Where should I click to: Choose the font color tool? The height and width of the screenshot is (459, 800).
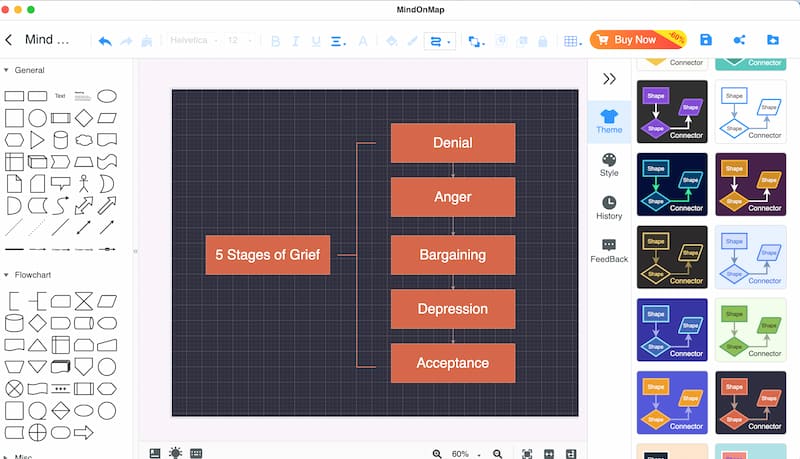[363, 41]
